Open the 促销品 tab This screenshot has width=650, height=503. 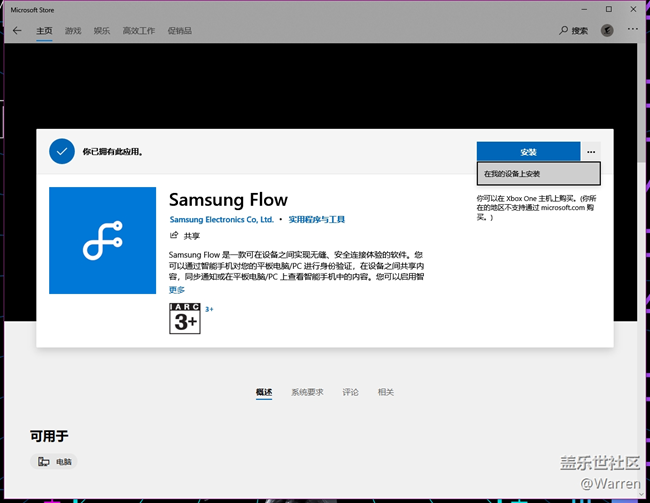click(x=182, y=31)
